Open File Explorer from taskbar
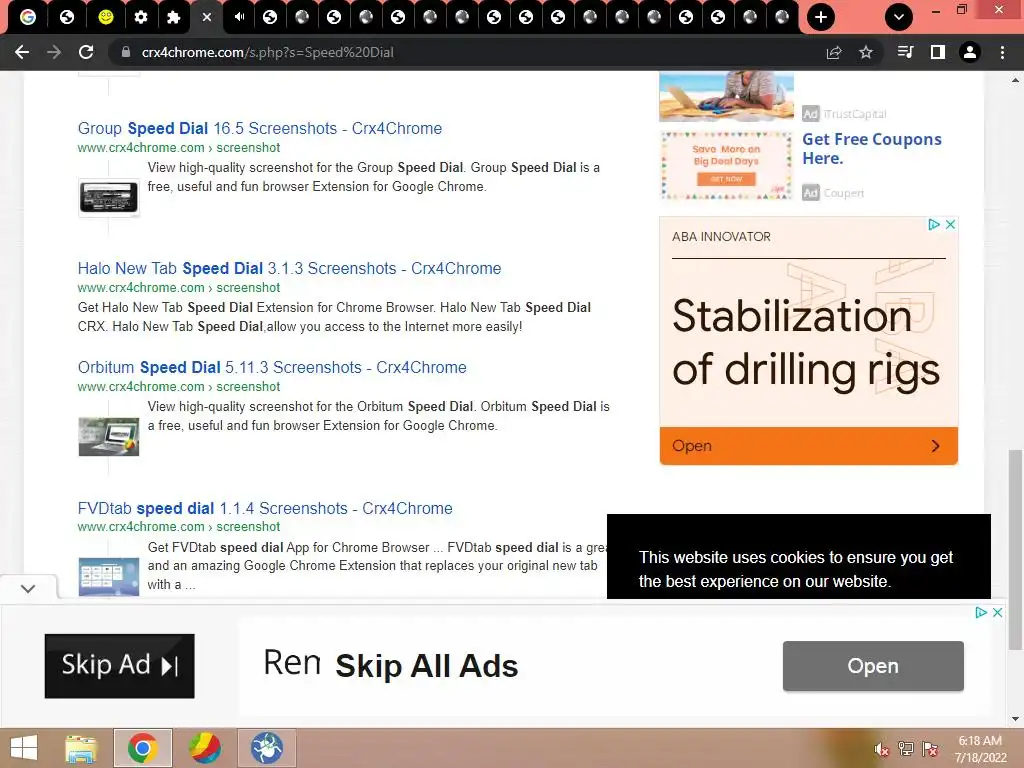 coord(81,748)
